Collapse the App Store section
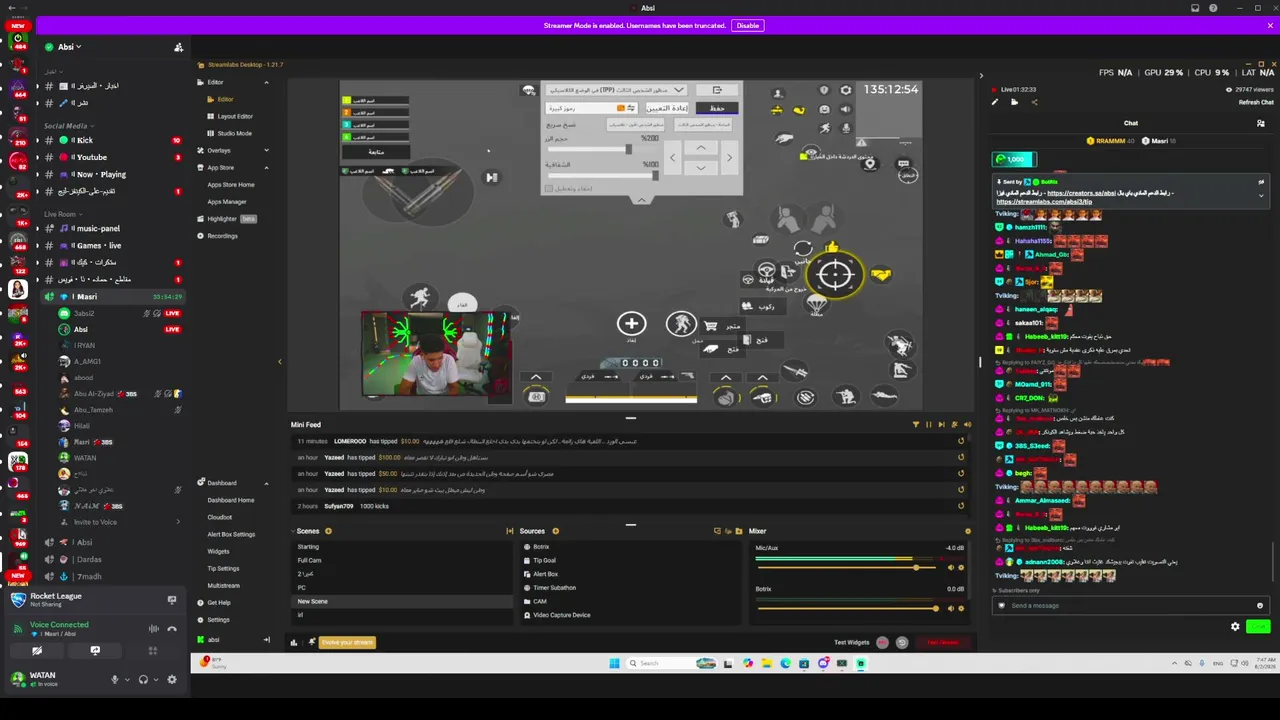1280x720 pixels. click(266, 167)
